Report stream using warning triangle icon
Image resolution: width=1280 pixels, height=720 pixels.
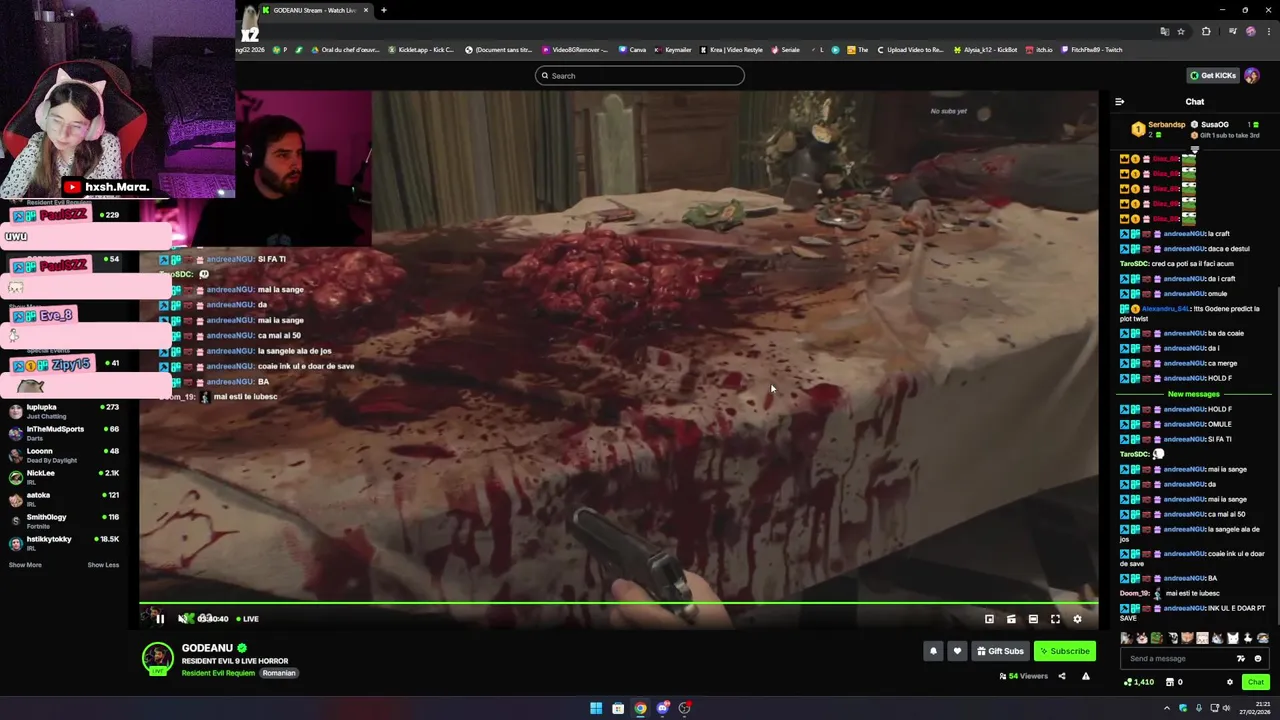click(1085, 676)
